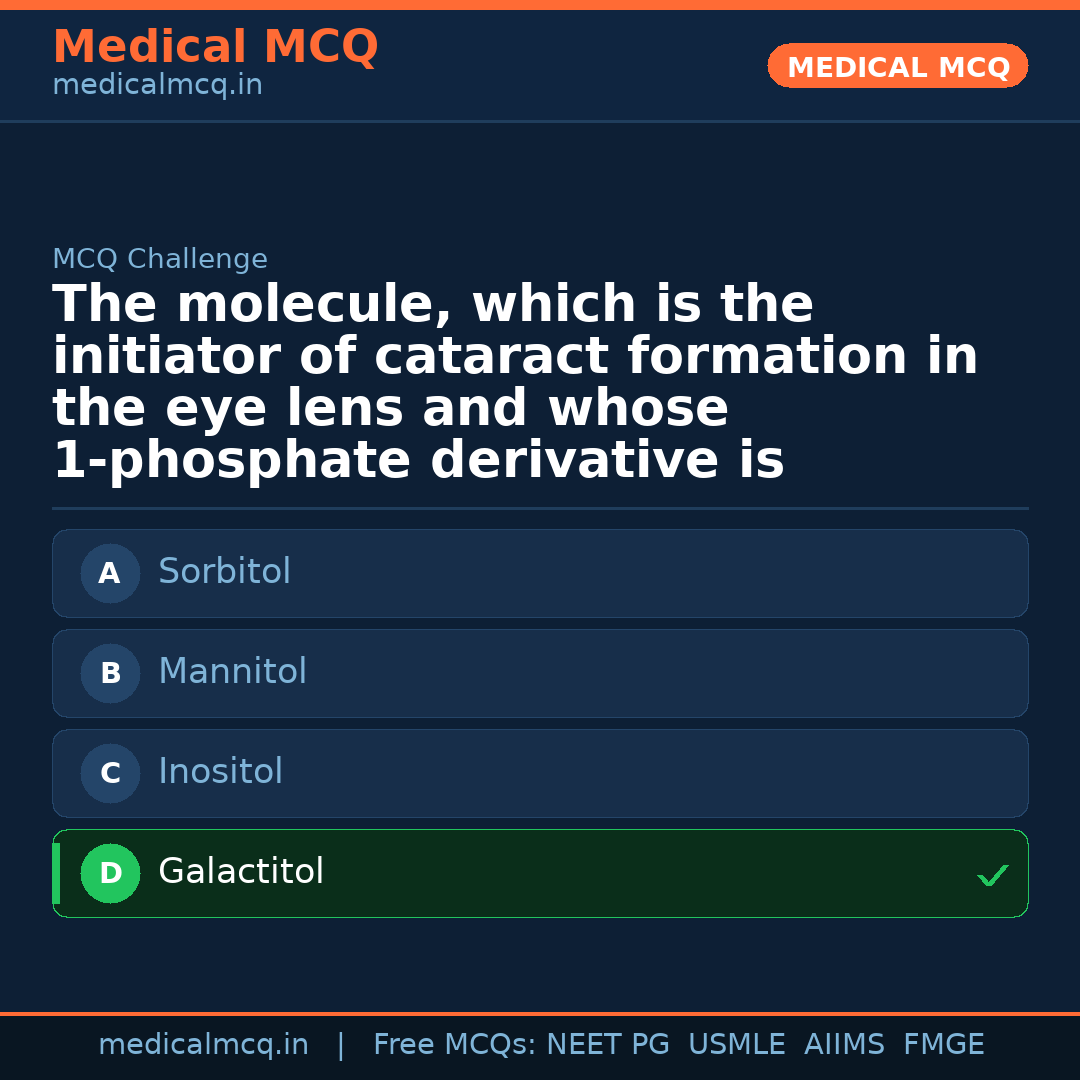Click the MCQ Challenge label
1080x1080 pixels.
tap(160, 260)
